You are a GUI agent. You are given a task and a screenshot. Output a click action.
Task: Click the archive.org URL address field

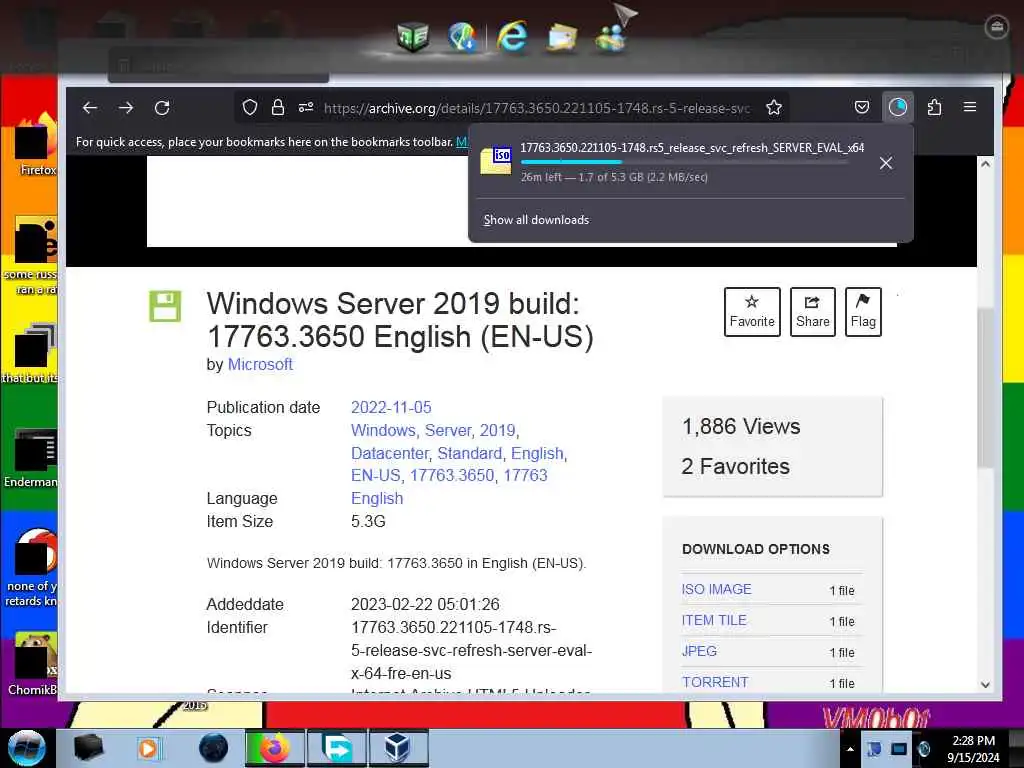[x=536, y=108]
